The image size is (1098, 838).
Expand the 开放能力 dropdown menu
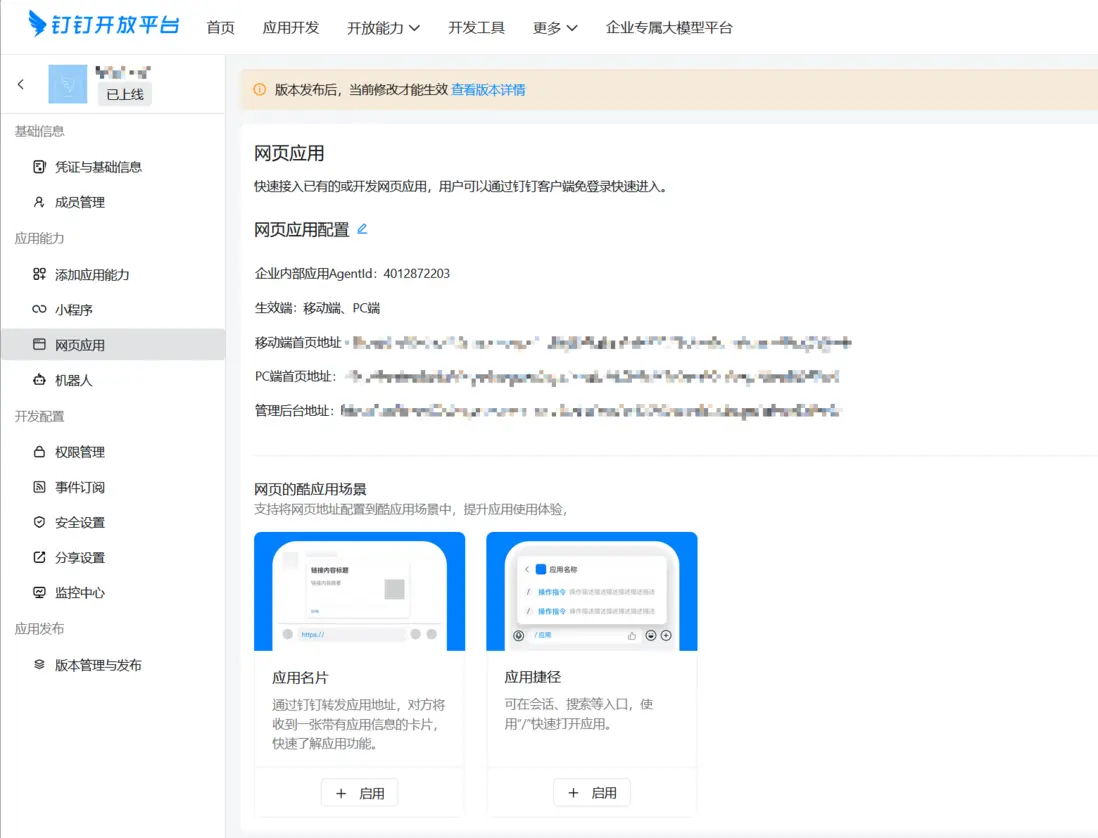click(x=384, y=28)
